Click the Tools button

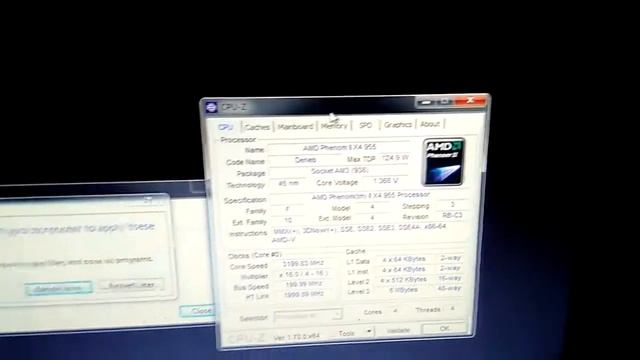[x=347, y=333]
